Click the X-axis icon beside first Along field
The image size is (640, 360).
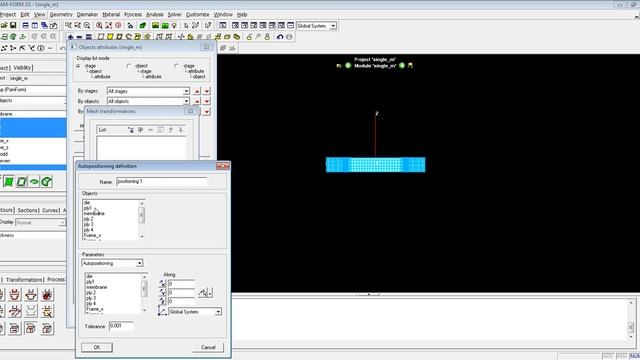coord(162,283)
